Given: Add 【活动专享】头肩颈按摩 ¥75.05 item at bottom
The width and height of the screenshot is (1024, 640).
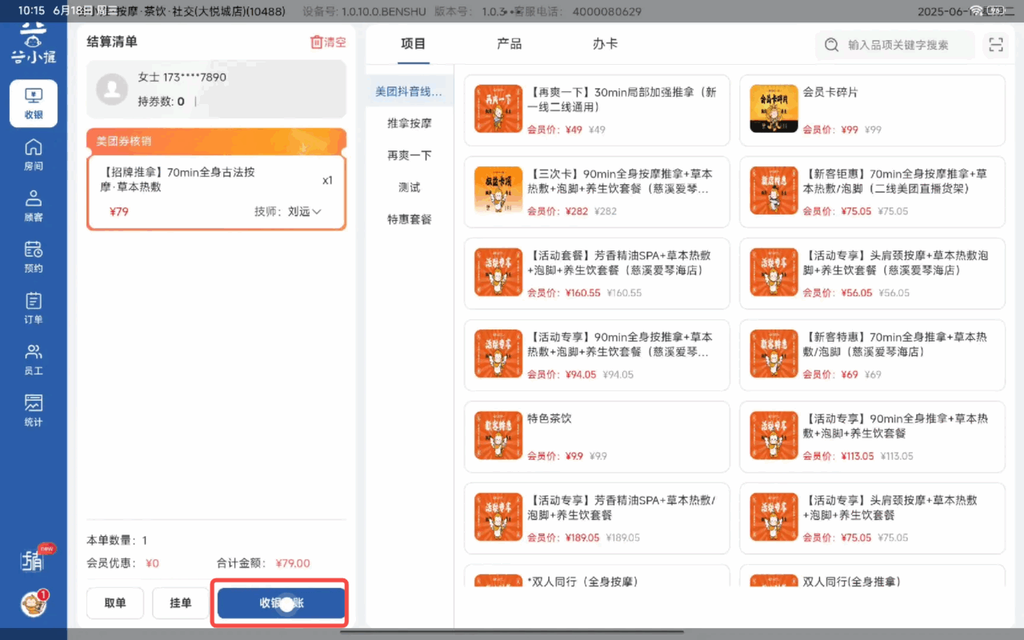Looking at the screenshot, I should click(872, 518).
